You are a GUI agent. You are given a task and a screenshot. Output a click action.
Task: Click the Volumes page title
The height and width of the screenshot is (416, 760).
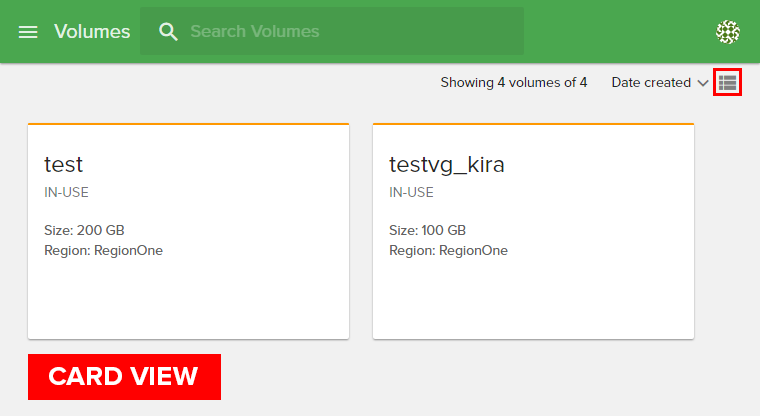coord(92,32)
